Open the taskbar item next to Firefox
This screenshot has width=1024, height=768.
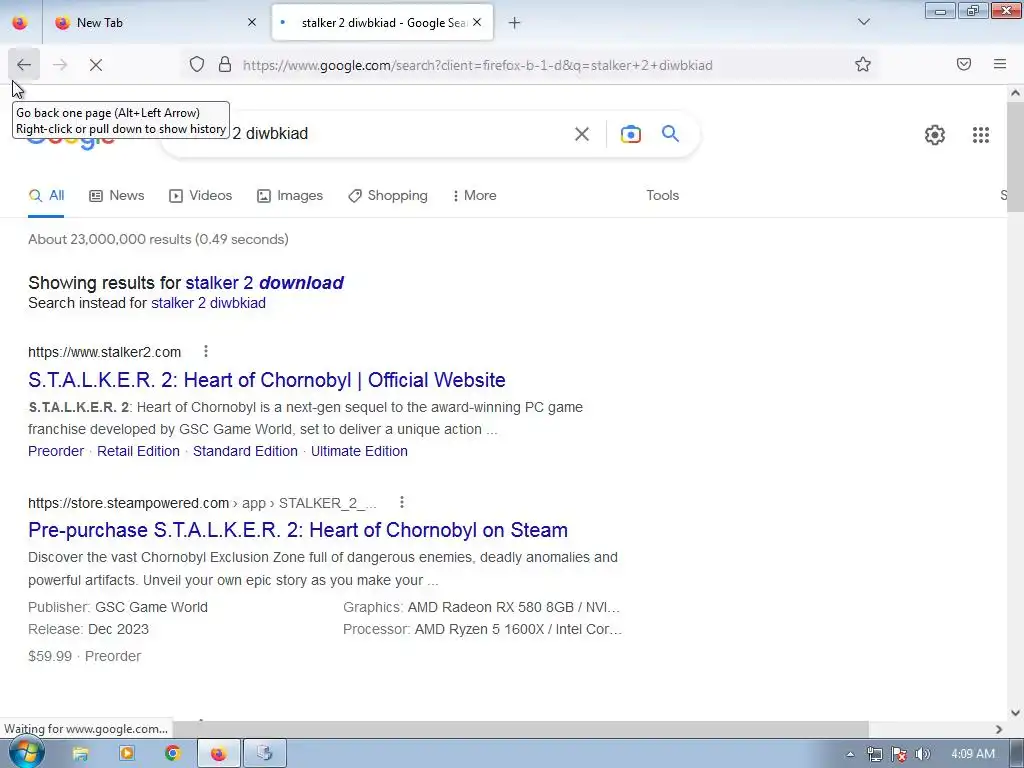click(x=264, y=754)
